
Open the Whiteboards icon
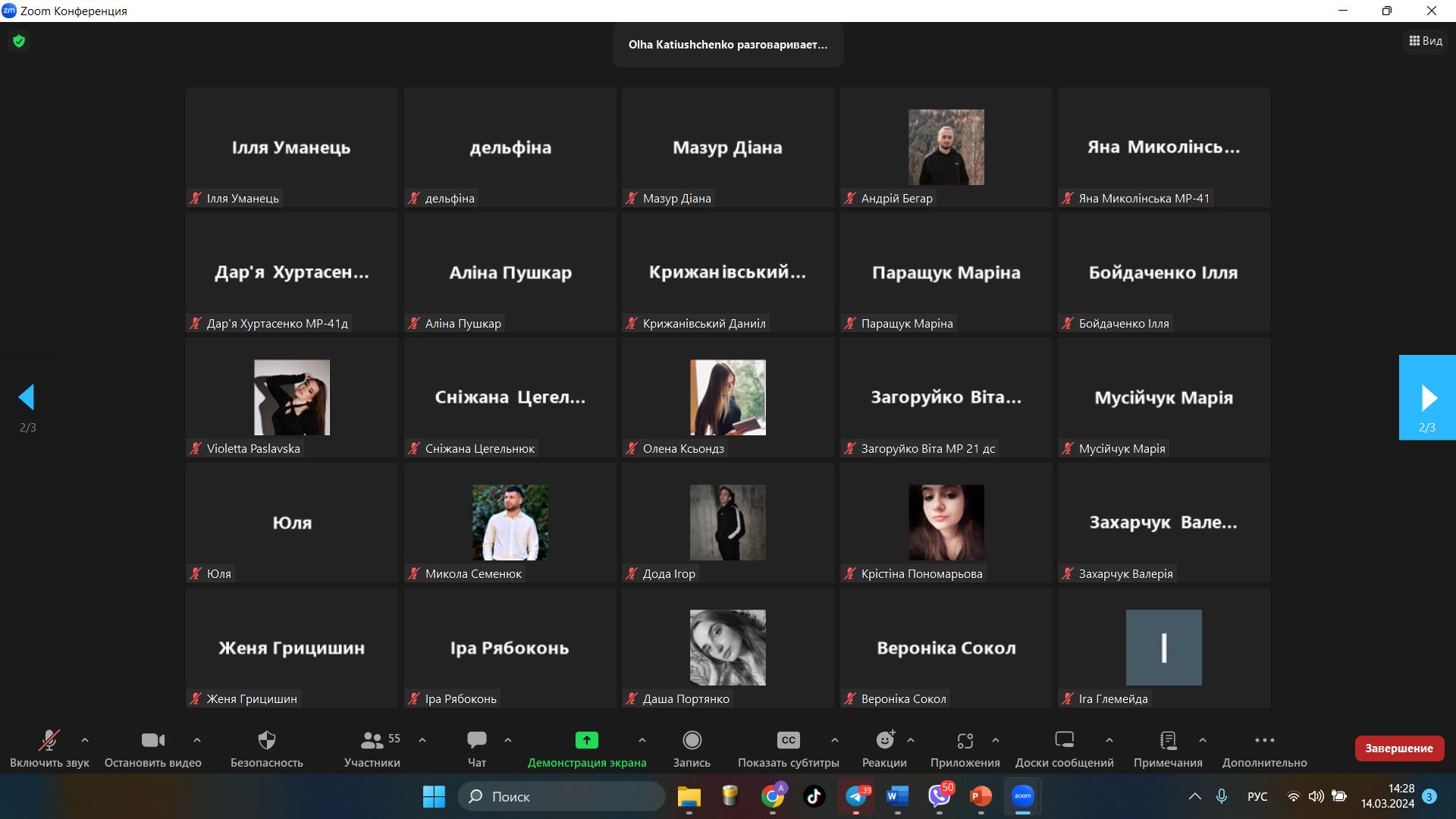[1064, 740]
